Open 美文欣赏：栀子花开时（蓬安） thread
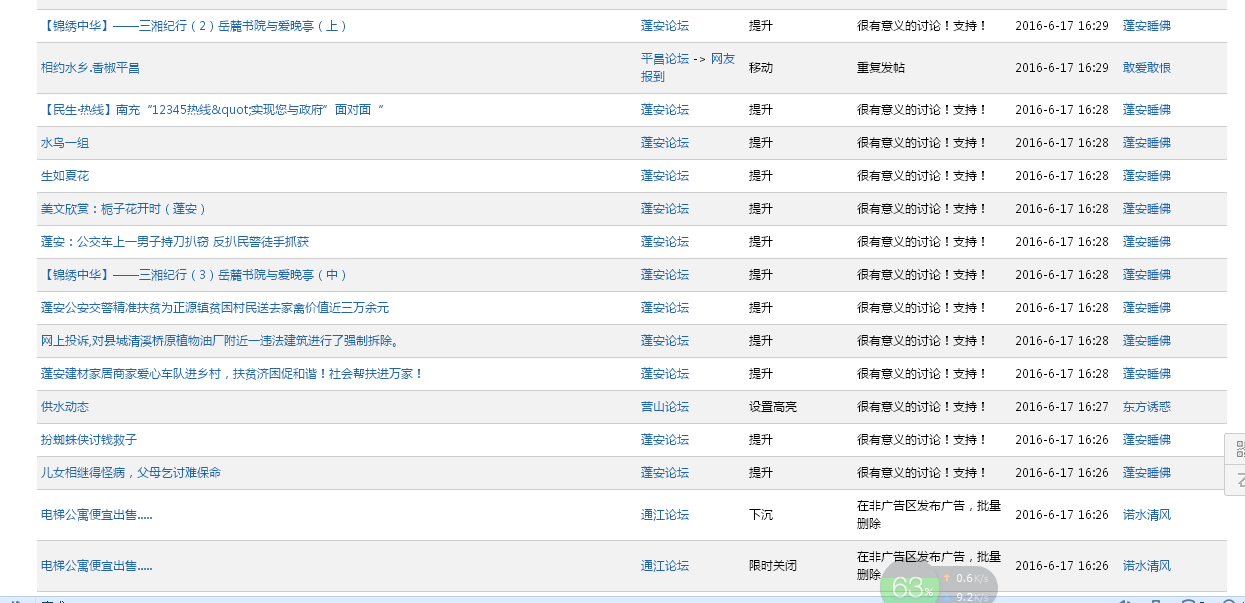The image size is (1245, 603). 123,209
